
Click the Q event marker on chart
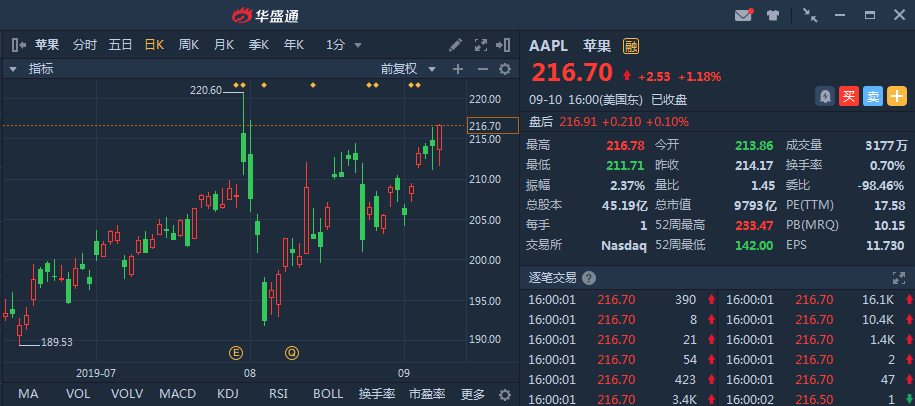click(x=292, y=352)
